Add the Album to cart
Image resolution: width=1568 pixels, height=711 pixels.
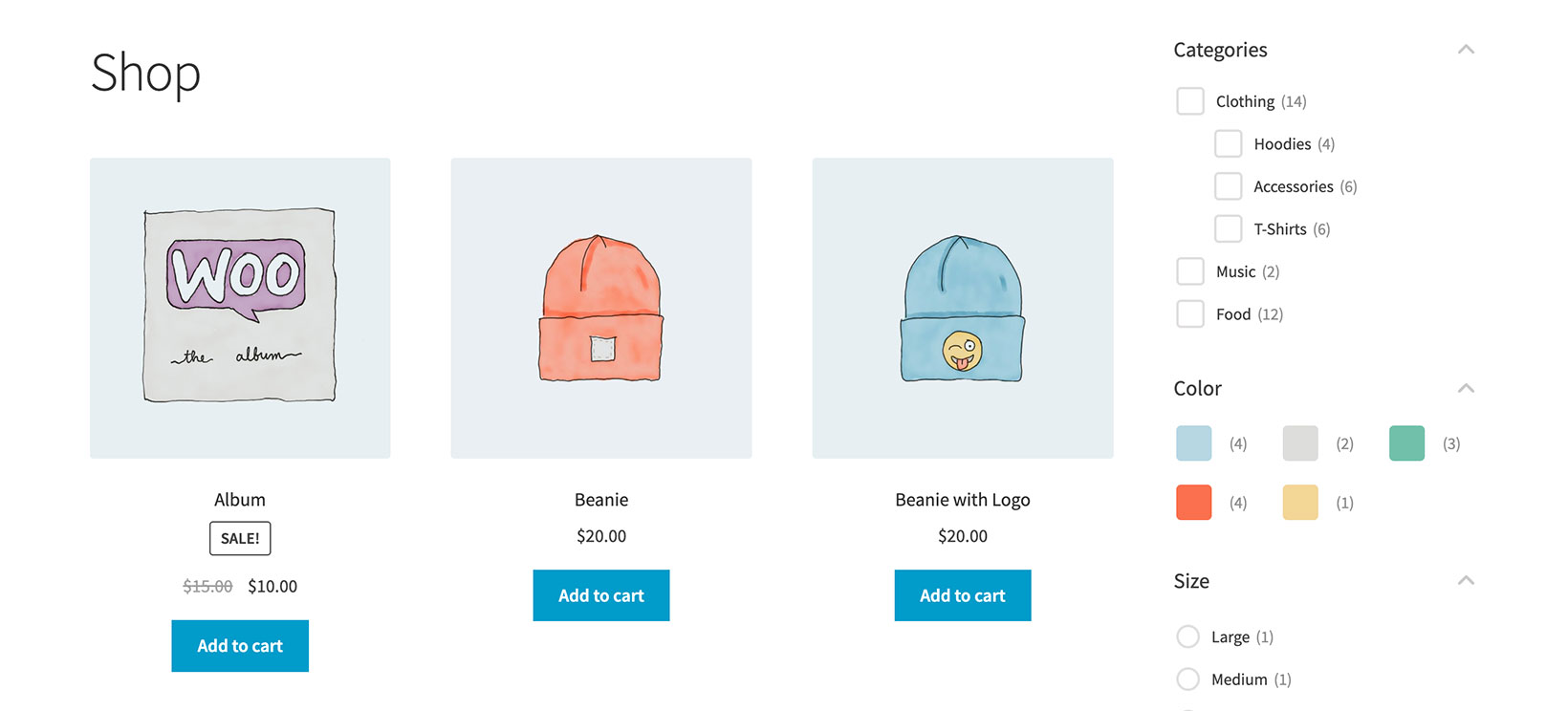pyautogui.click(x=240, y=646)
